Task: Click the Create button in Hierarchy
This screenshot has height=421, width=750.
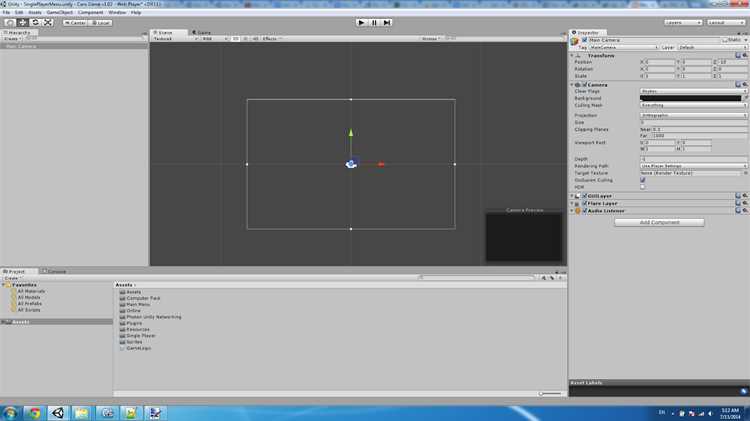Action: click(x=12, y=39)
